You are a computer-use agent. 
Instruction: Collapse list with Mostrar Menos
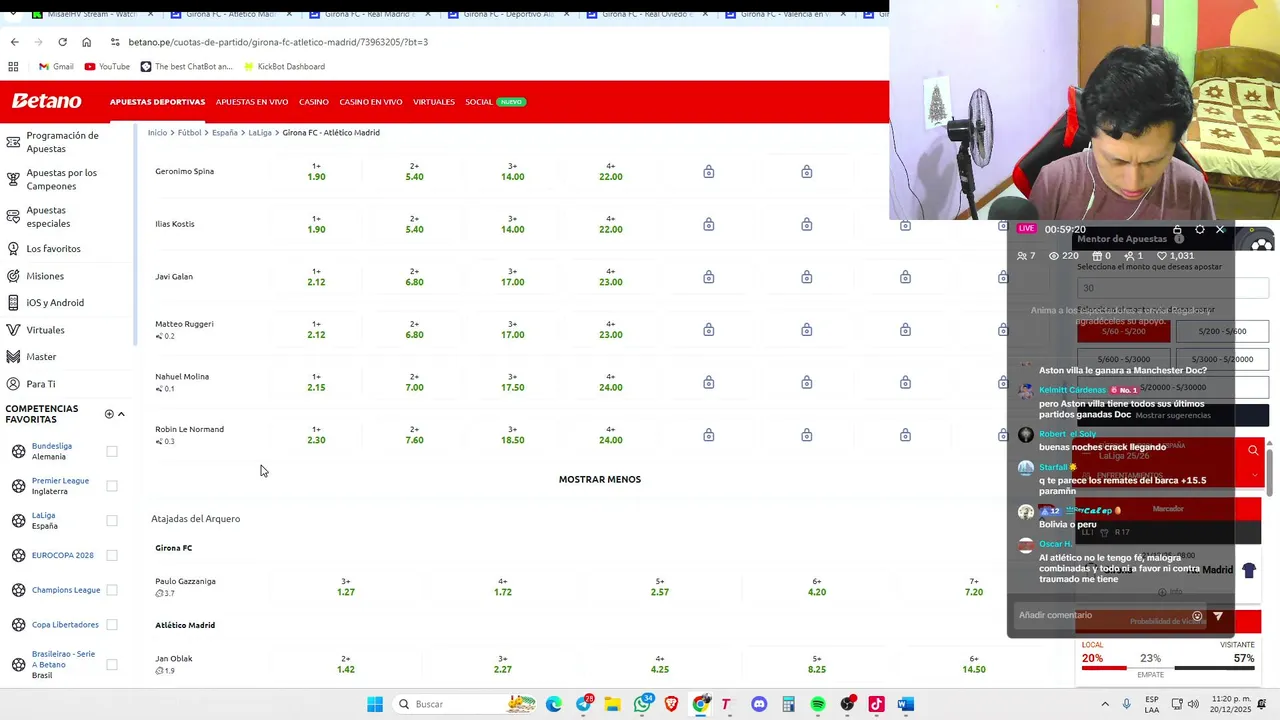(x=600, y=479)
